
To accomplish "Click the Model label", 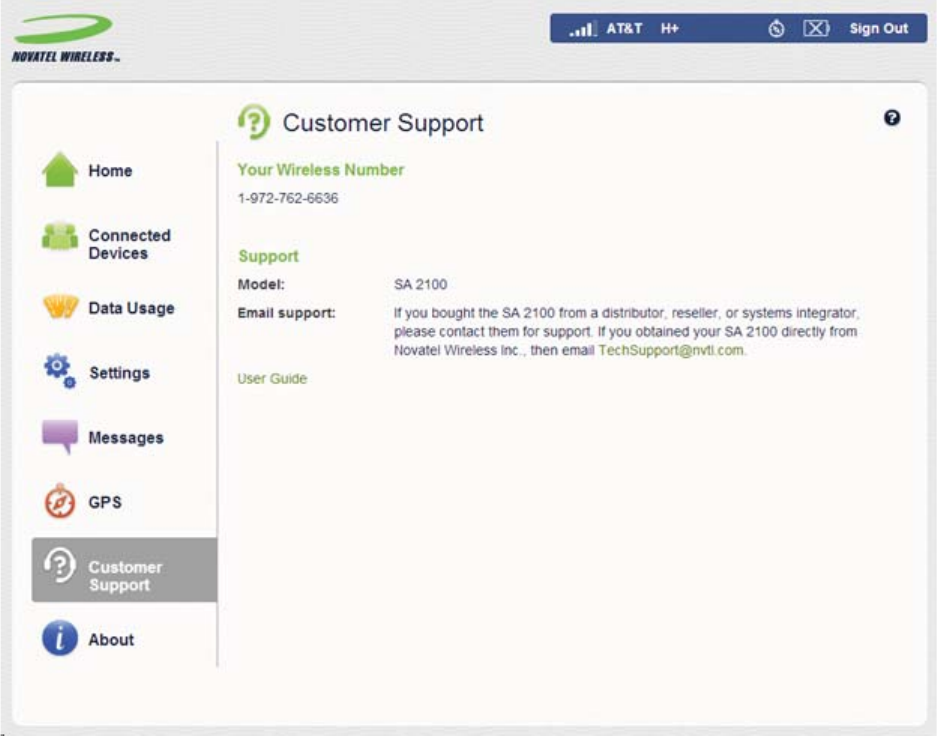I will [x=261, y=284].
